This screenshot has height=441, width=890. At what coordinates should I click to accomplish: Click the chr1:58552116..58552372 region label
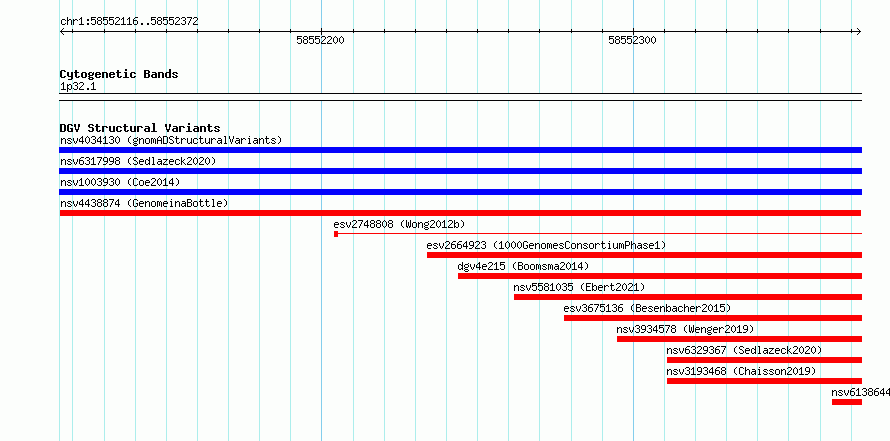(x=129, y=22)
